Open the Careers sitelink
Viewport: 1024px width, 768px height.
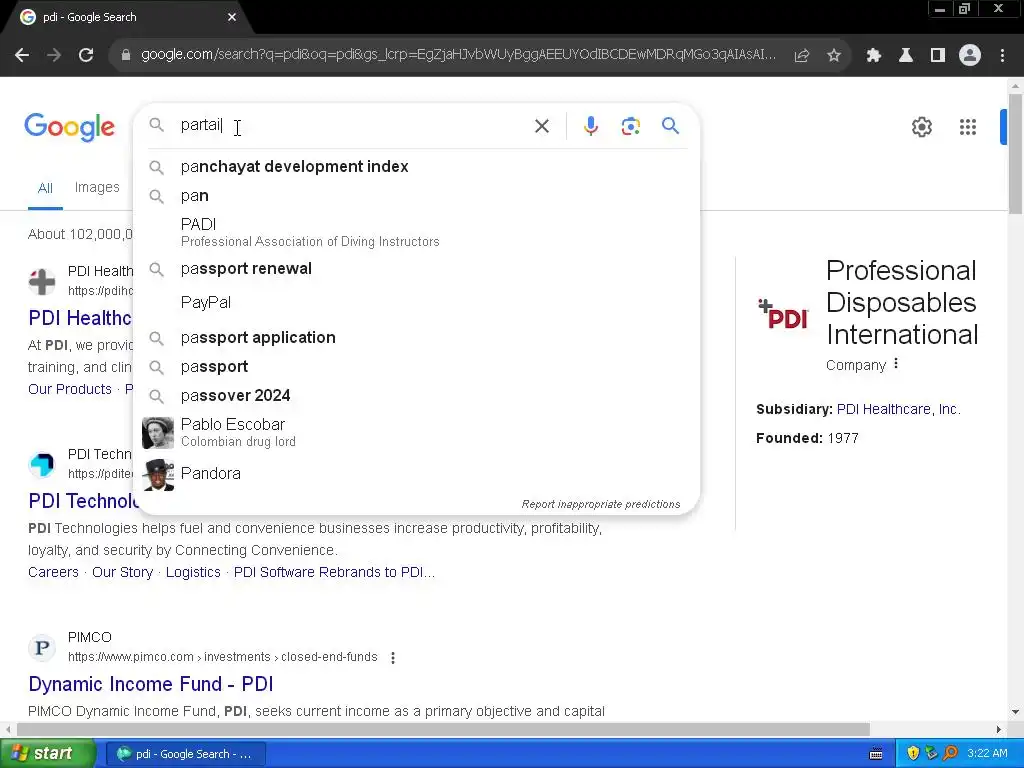pyautogui.click(x=53, y=573)
